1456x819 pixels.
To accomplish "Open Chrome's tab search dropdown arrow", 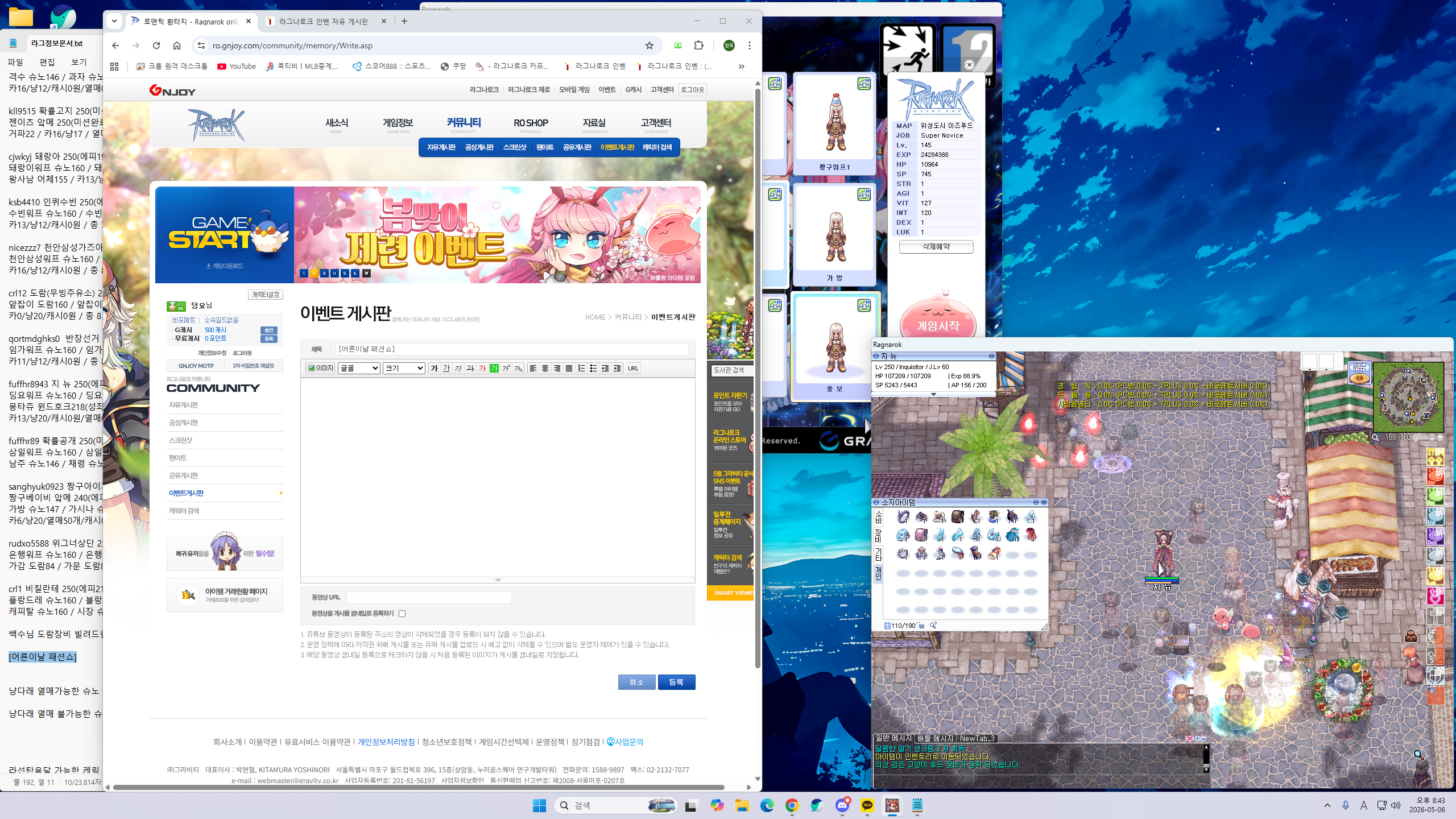I will click(x=114, y=22).
